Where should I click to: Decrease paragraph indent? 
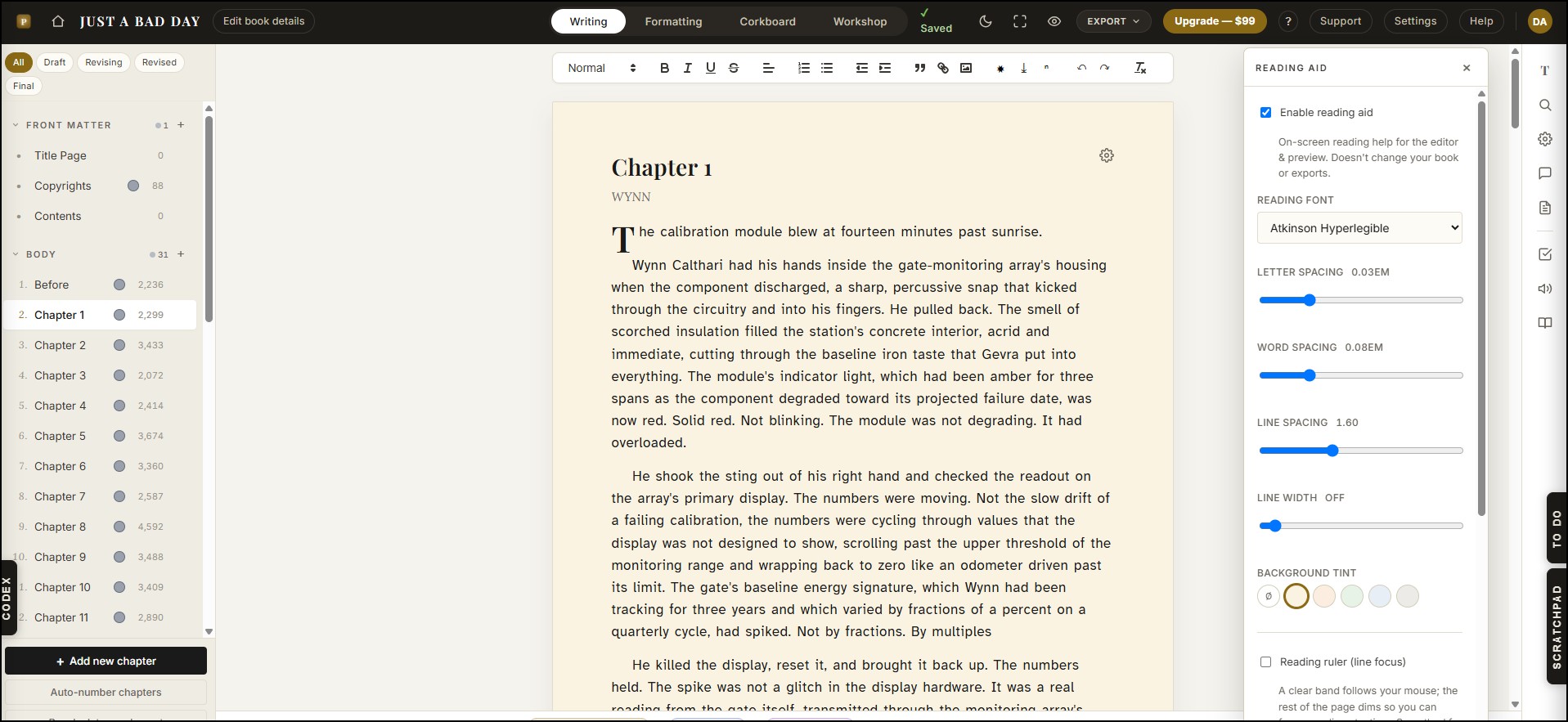[861, 68]
